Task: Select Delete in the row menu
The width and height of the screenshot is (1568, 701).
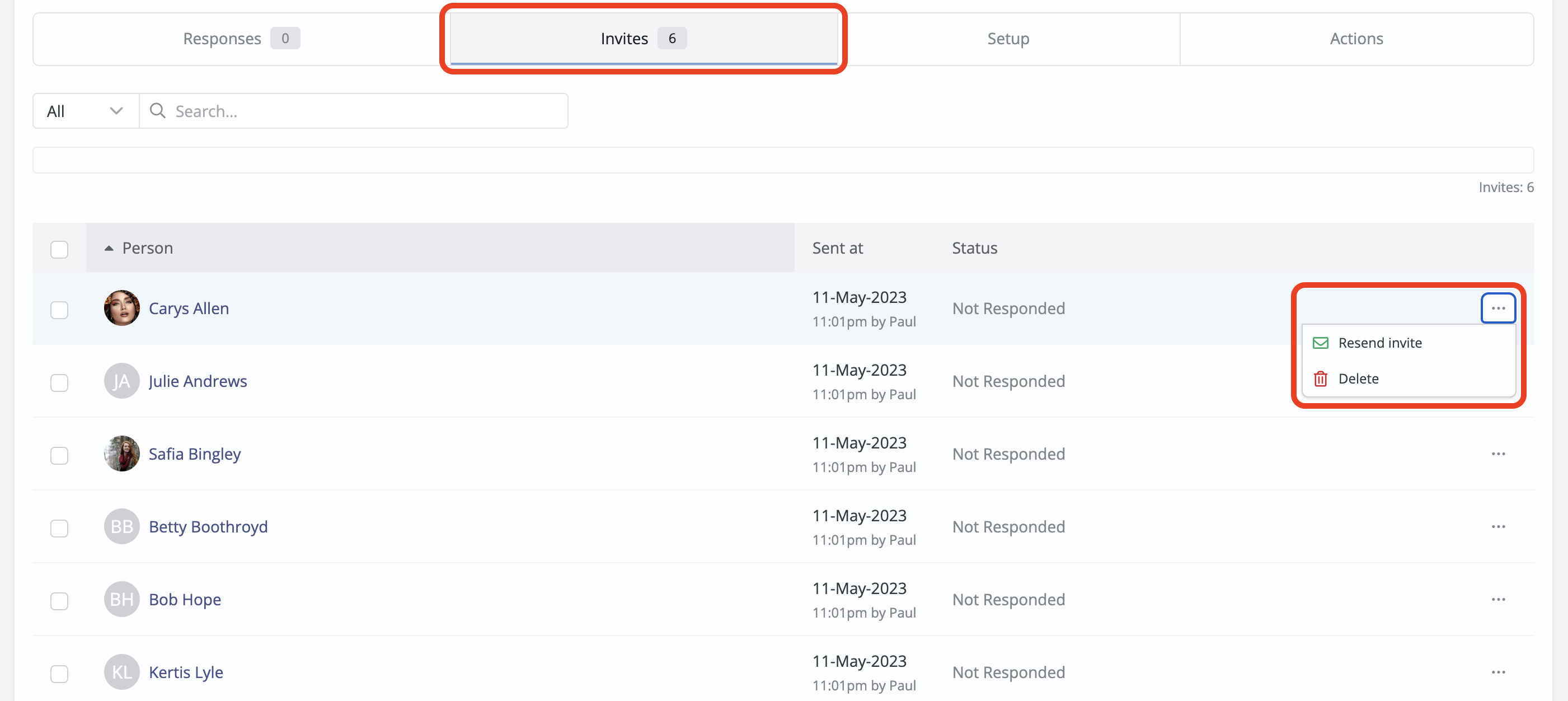Action: pyautogui.click(x=1358, y=379)
